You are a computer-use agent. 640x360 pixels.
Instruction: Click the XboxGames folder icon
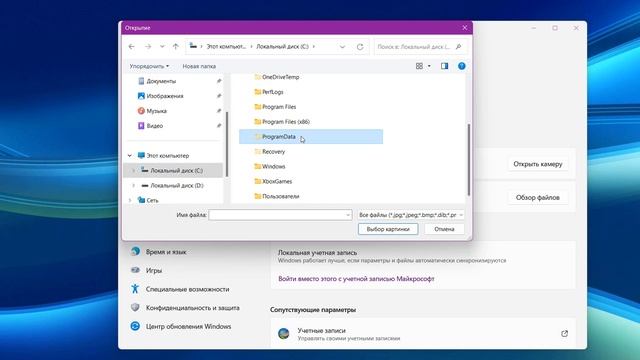pyautogui.click(x=258, y=181)
